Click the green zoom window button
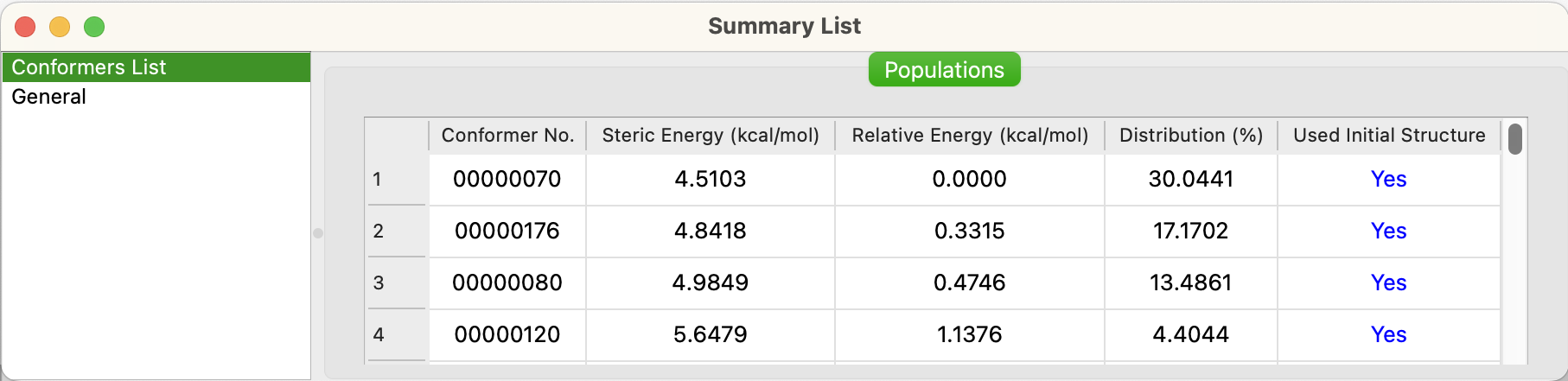This screenshot has width=1568, height=381. click(94, 27)
